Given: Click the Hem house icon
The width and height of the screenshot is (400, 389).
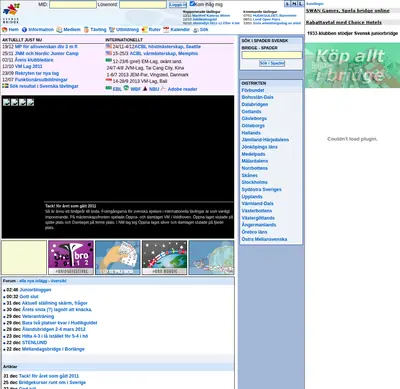Looking at the screenshot, I should coord(5,30).
